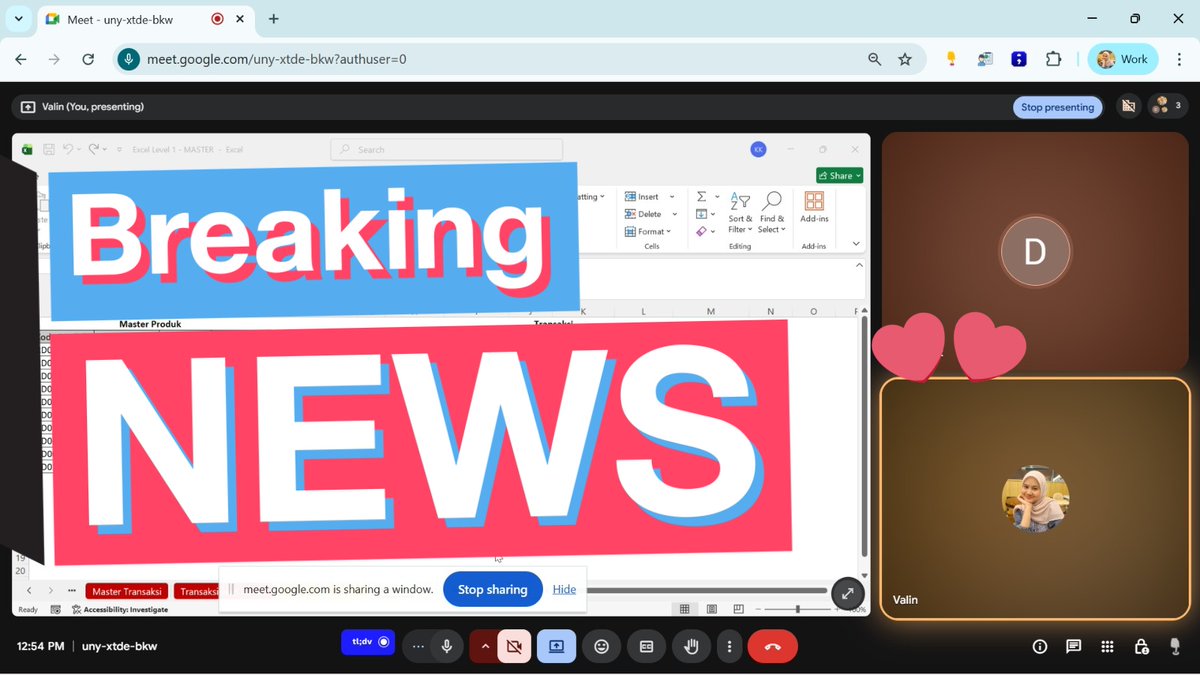Click Stop sharing button
Screen dimensions: 1200x675
pyautogui.click(x=492, y=589)
